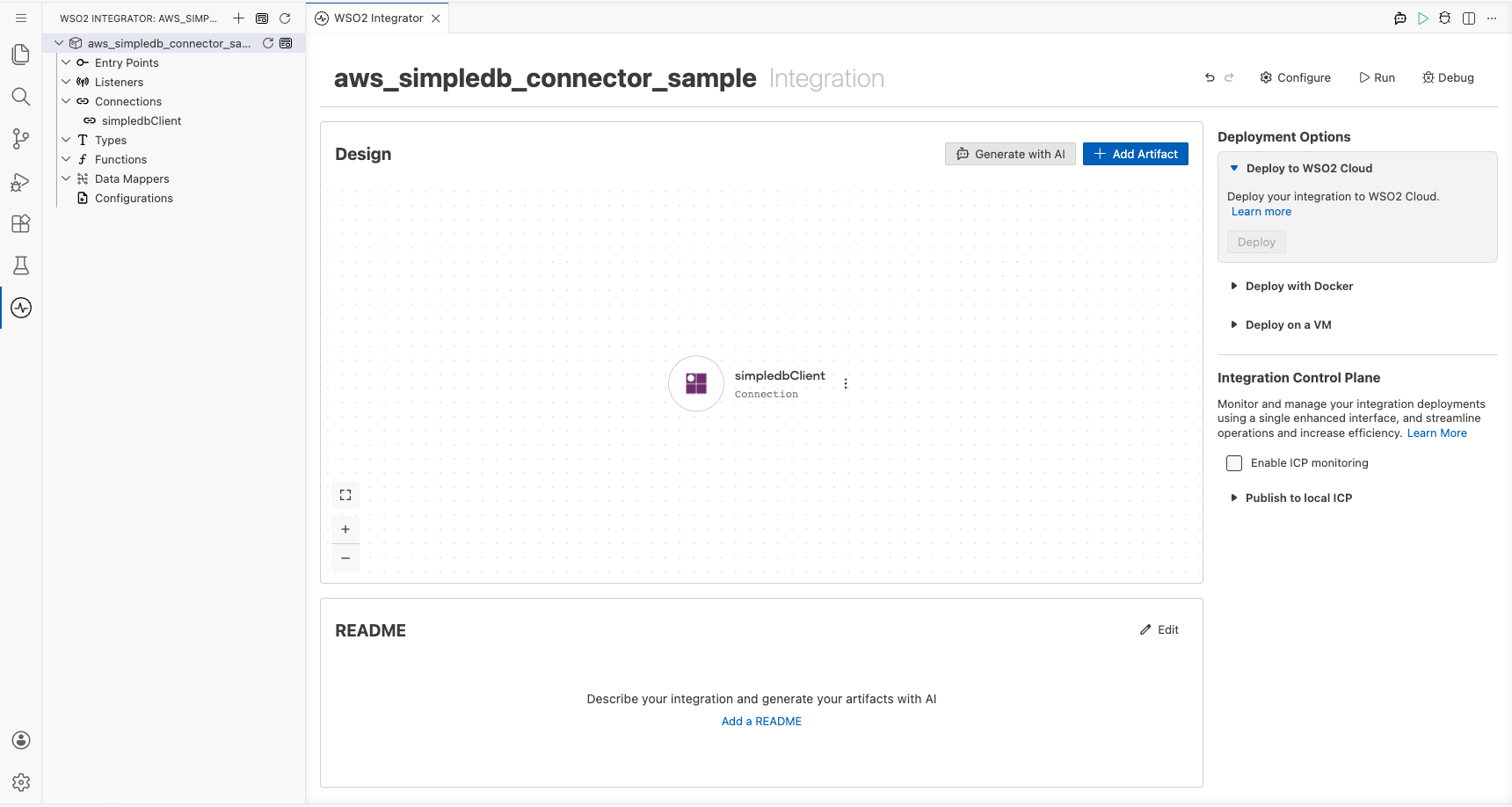Click the zoom in plus on Design canvas
This screenshot has width=1512, height=807.
[345, 529]
